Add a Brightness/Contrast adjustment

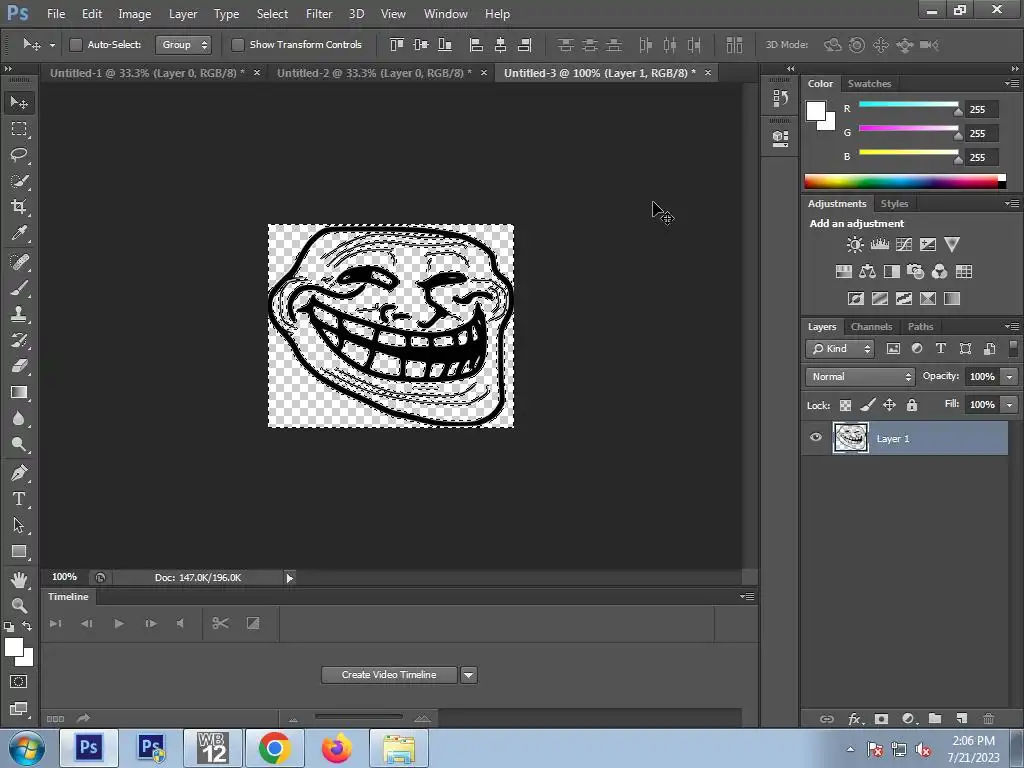click(x=854, y=245)
